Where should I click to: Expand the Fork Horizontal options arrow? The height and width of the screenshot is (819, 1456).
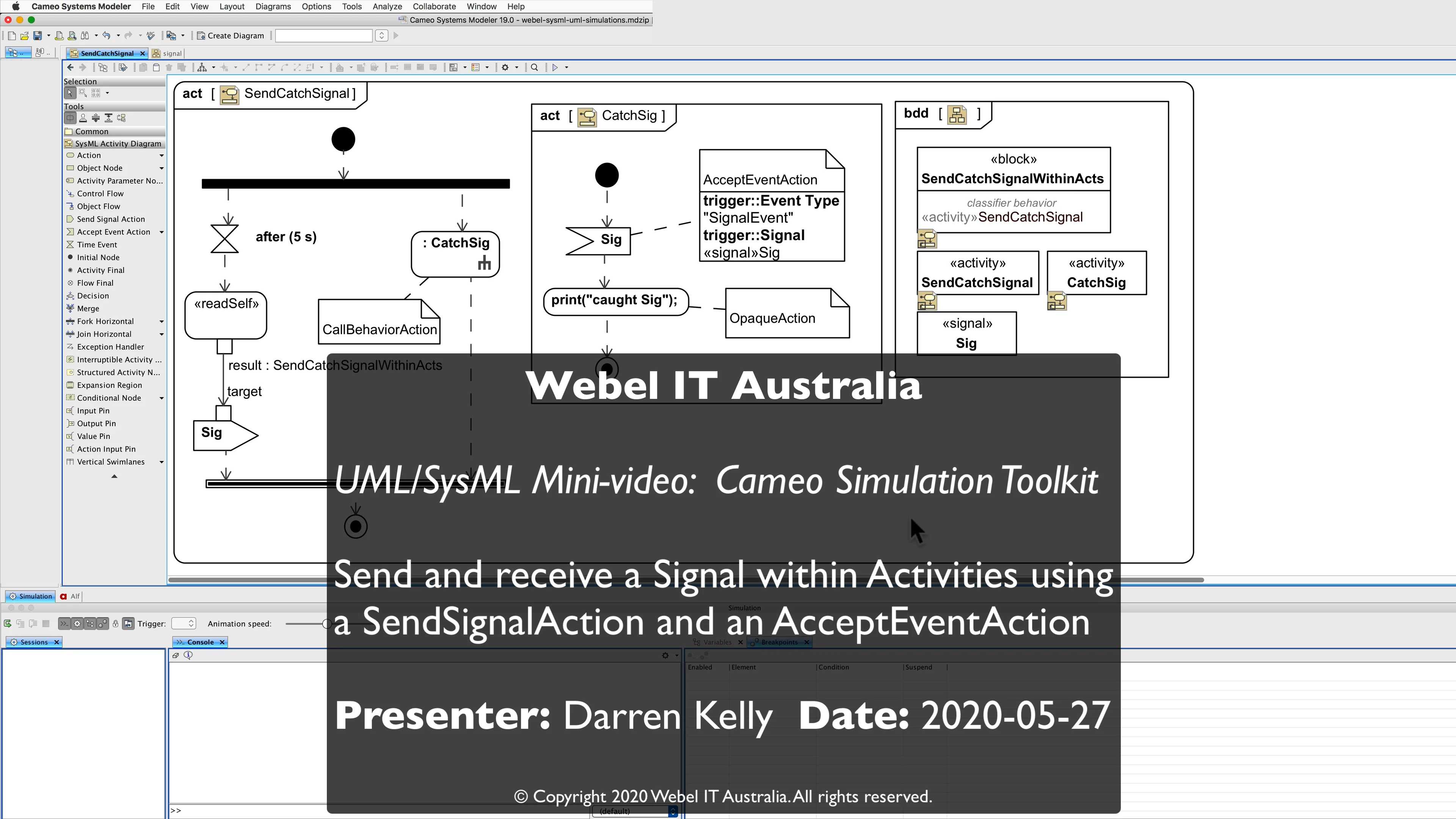[162, 322]
